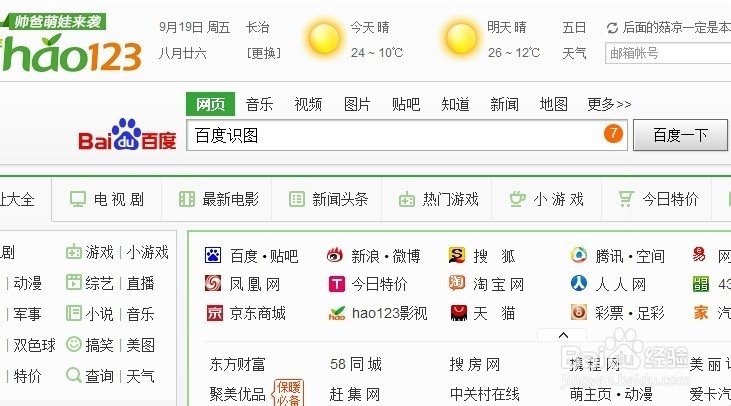Viewport: 731px width, 406px height.
Task: Click the JD icon beside 京东商城
Action: pos(214,313)
